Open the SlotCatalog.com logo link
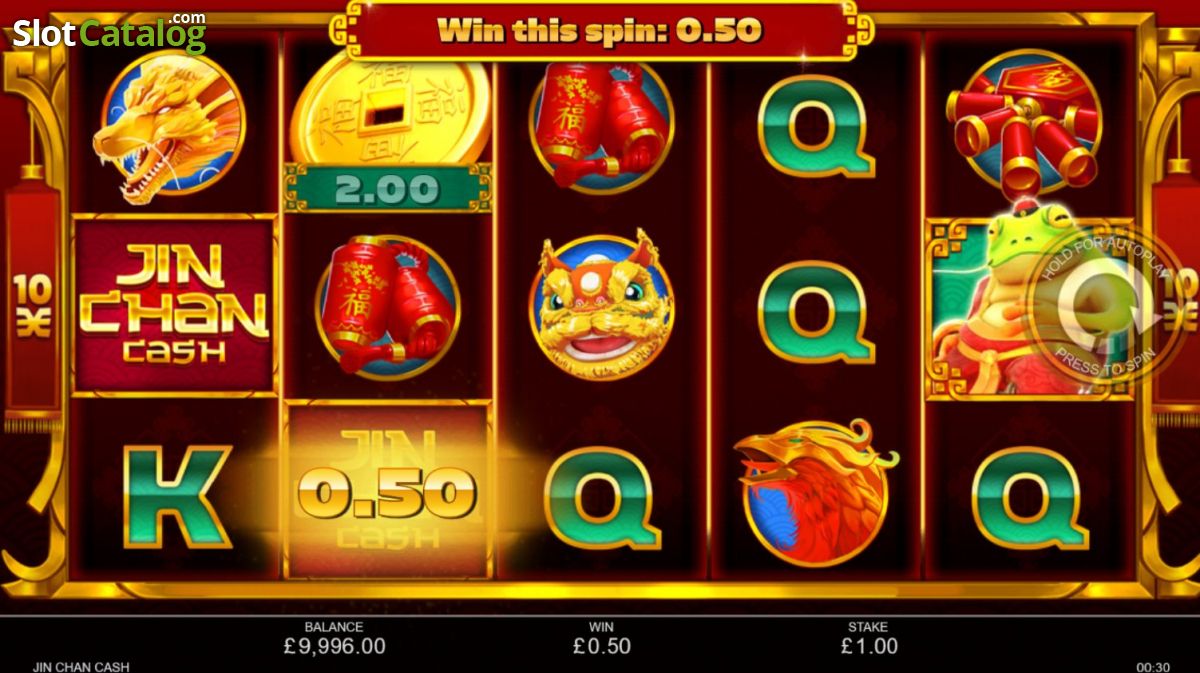1200x673 pixels. point(109,32)
